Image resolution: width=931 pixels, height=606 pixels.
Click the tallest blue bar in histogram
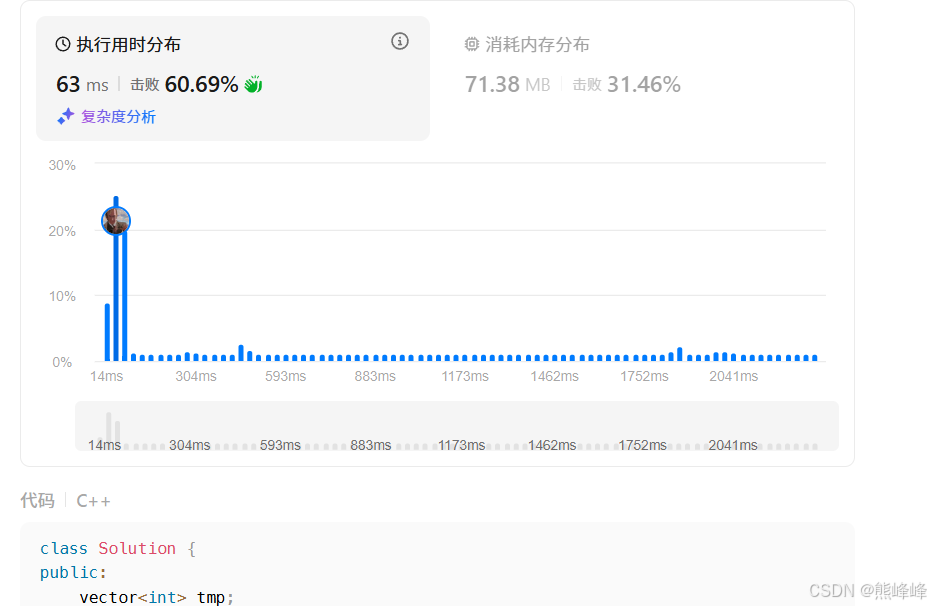[116, 278]
